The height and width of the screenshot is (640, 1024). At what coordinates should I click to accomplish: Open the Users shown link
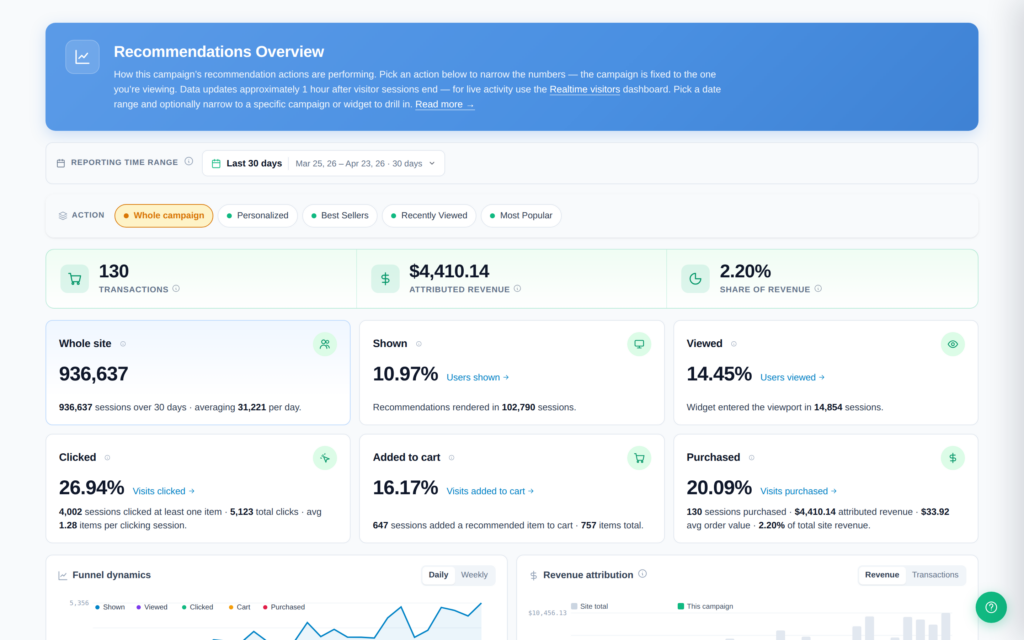478,377
